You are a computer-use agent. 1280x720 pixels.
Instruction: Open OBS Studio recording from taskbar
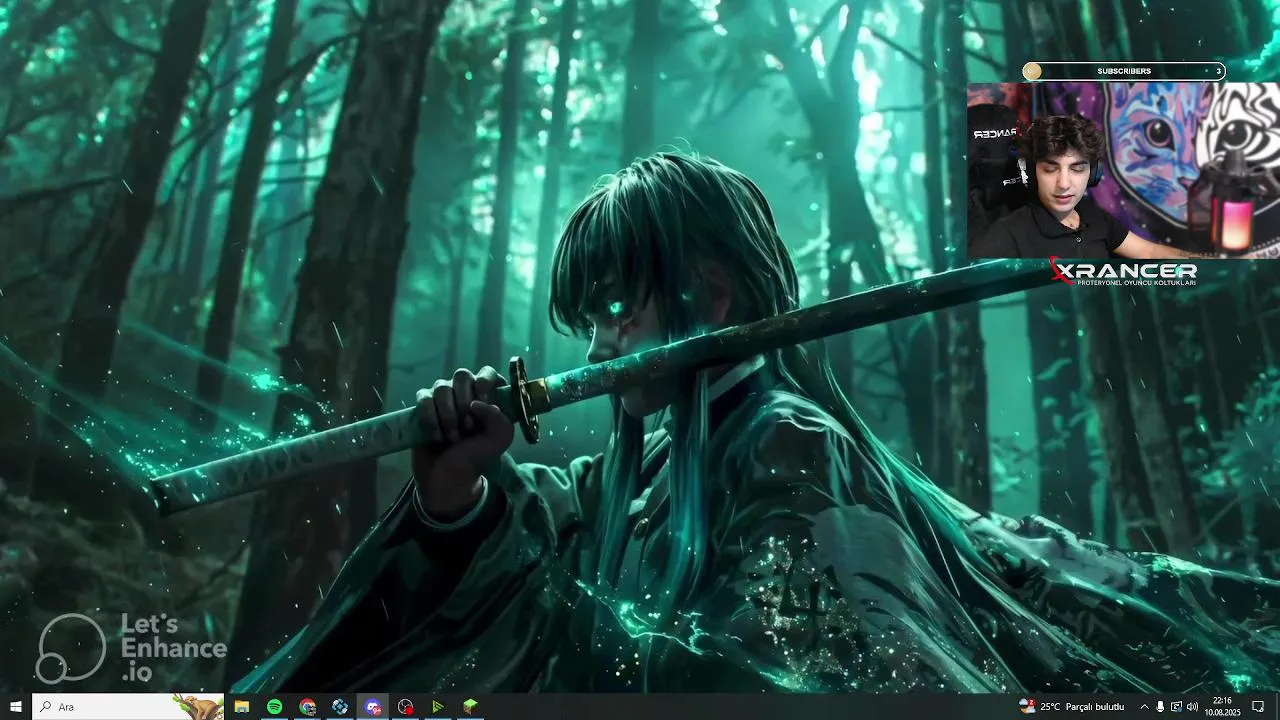coord(405,707)
